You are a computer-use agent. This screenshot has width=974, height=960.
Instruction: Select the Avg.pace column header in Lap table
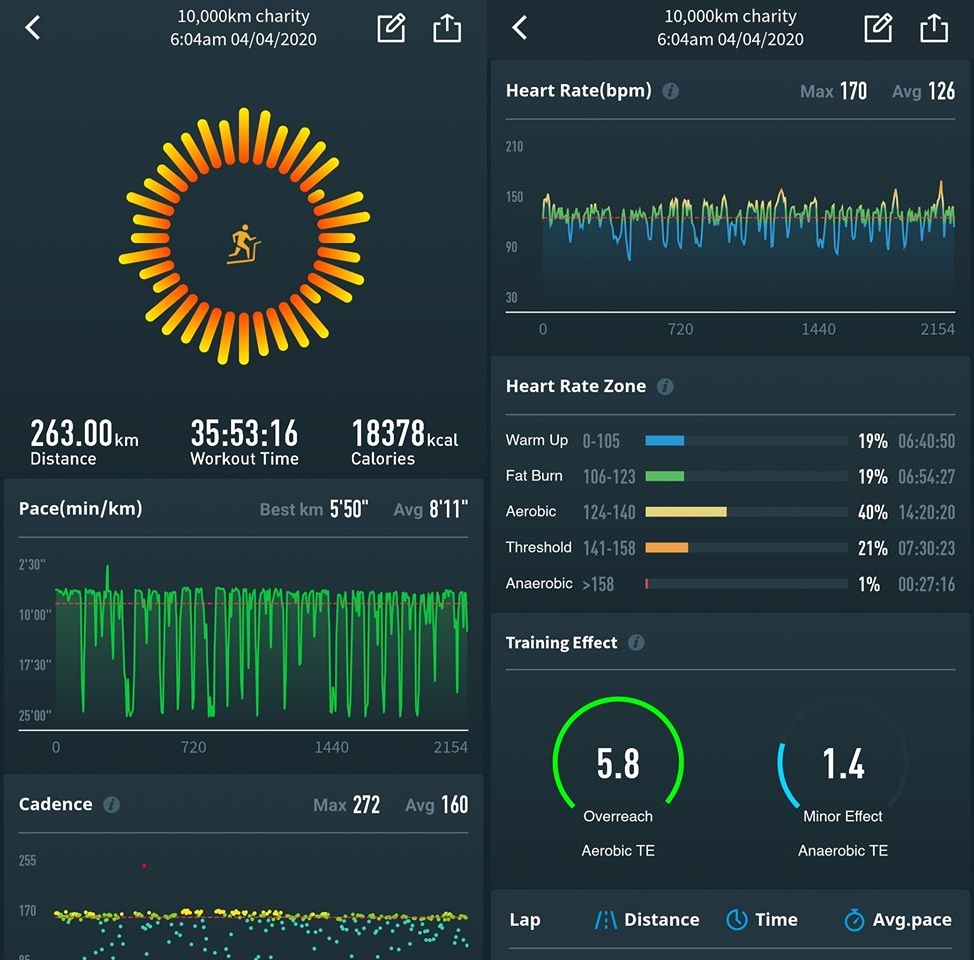pos(897,920)
